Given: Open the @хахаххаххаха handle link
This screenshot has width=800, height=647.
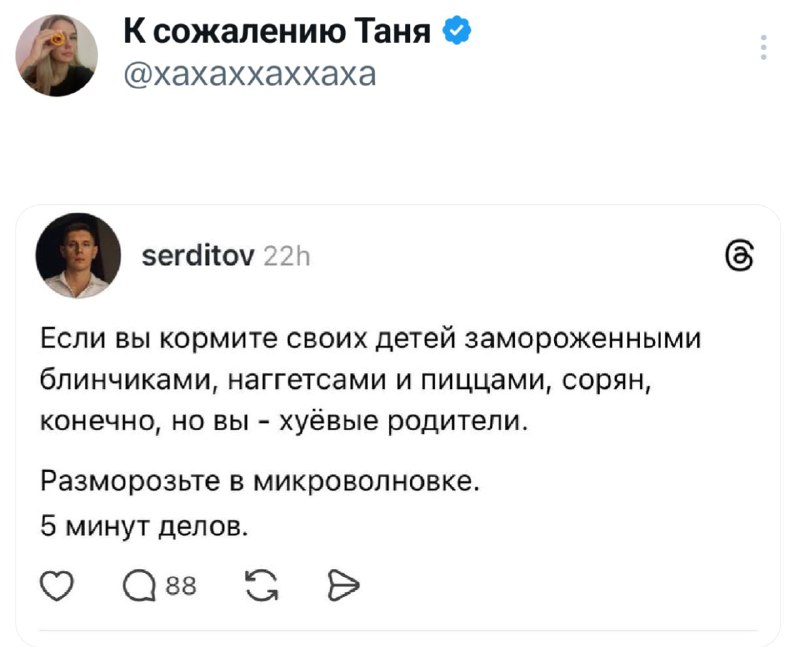Looking at the screenshot, I should coord(250,72).
